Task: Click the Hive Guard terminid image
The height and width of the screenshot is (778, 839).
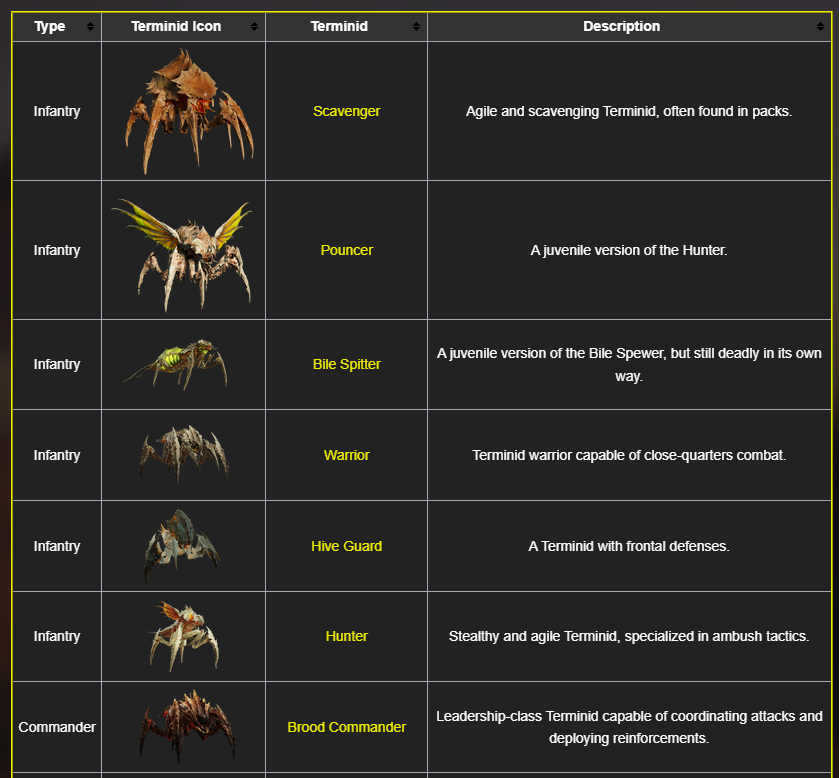Action: [x=183, y=544]
